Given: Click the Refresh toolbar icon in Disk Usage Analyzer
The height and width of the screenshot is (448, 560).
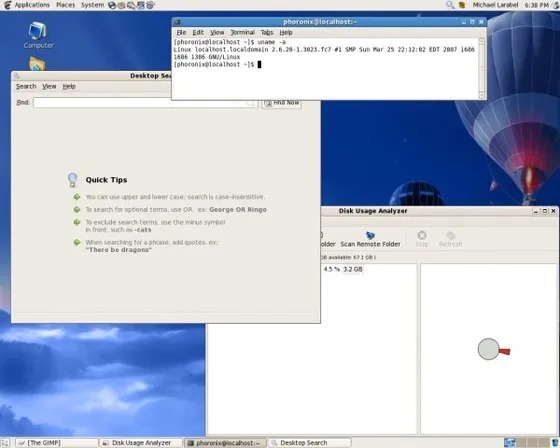Looking at the screenshot, I should (x=451, y=235).
